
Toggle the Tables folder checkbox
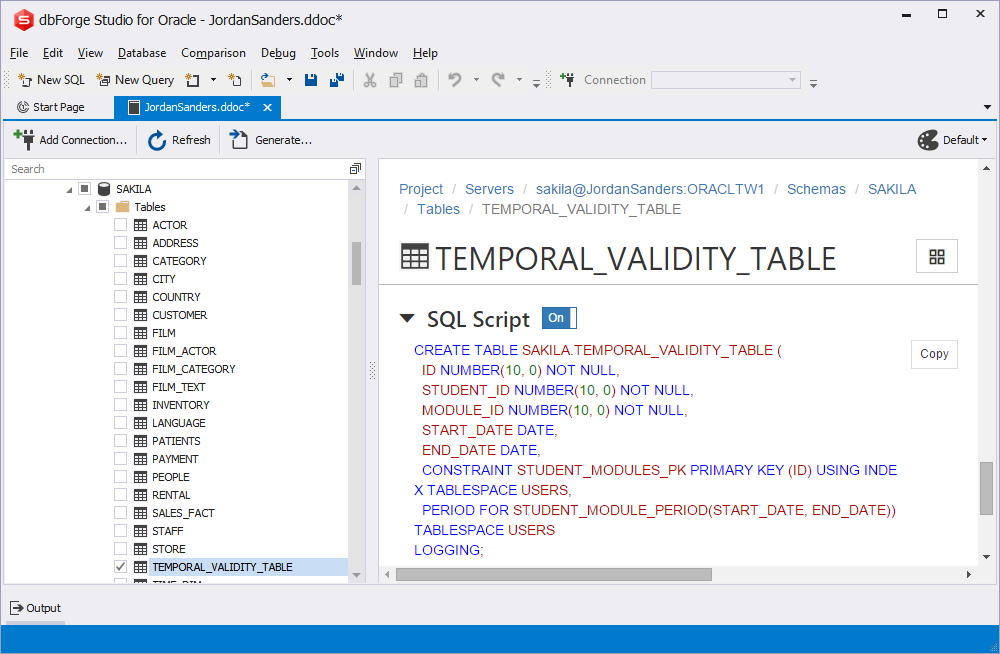pyautogui.click(x=102, y=206)
